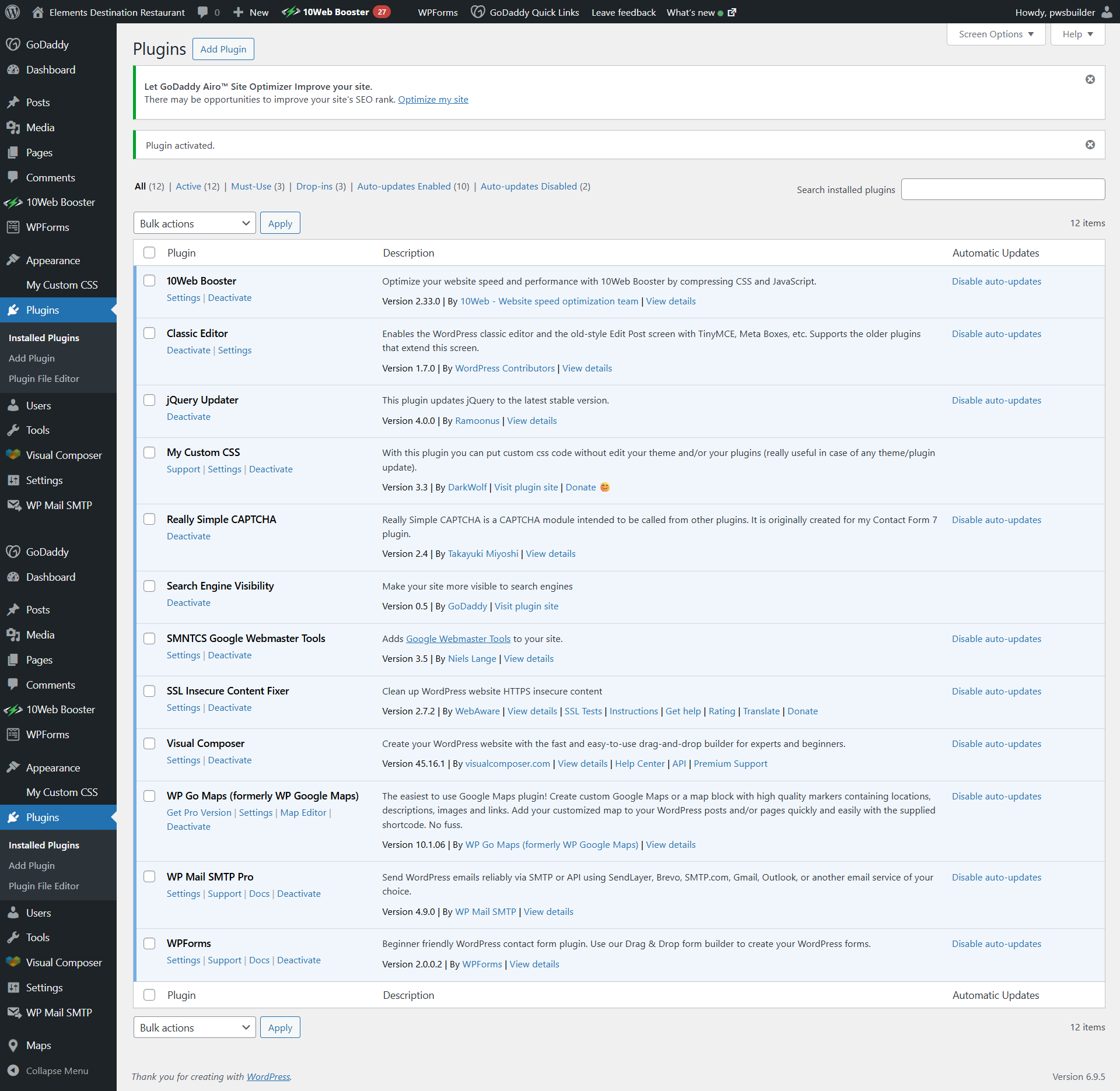
Task: Focus the Search installed plugins field
Action: [x=1003, y=189]
